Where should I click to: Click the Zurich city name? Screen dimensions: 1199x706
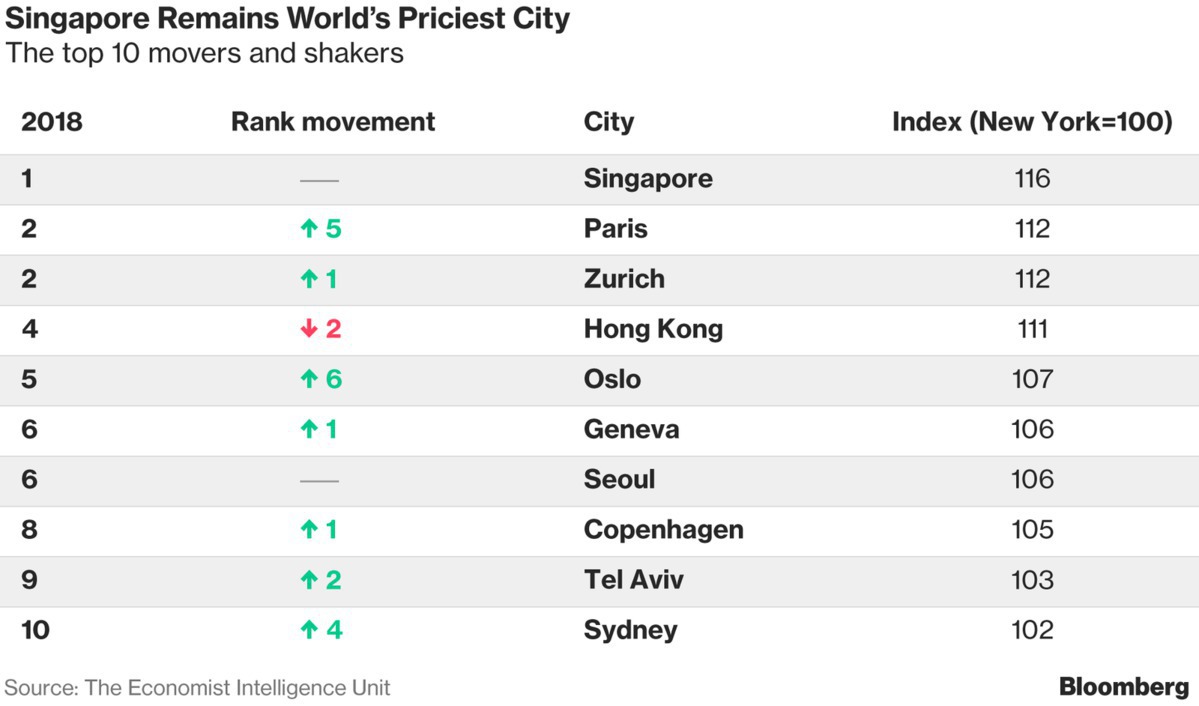624,279
